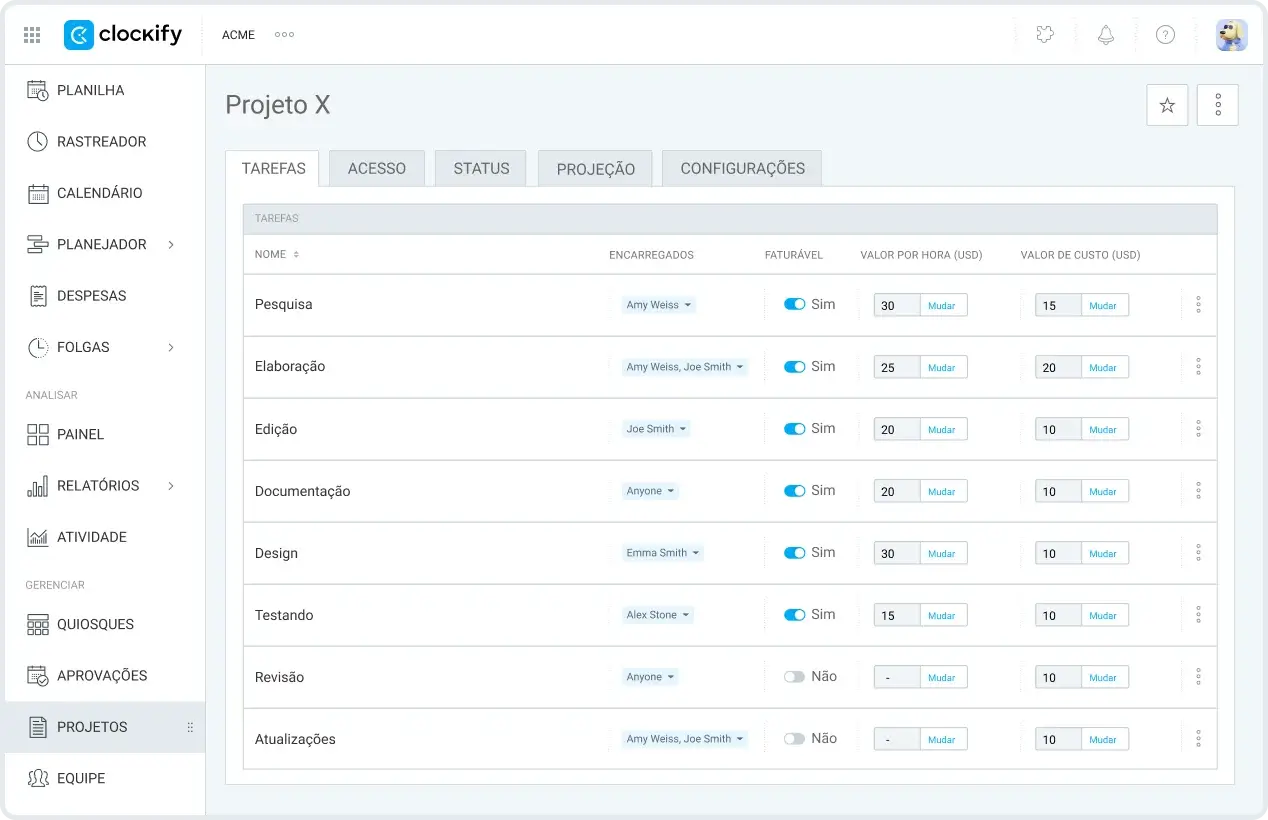Enable Faturável toggle for Revisão task
This screenshot has height=820, width=1268.
point(795,677)
